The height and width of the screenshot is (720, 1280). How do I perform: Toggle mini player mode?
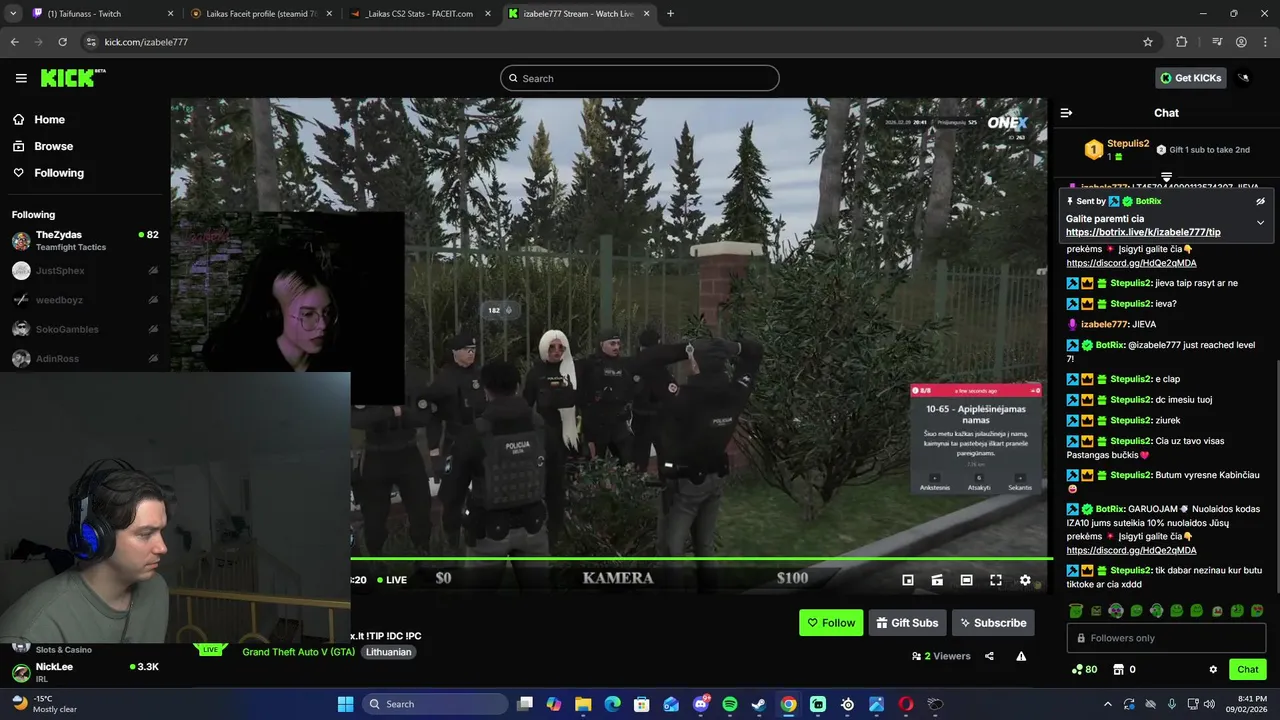pos(908,580)
